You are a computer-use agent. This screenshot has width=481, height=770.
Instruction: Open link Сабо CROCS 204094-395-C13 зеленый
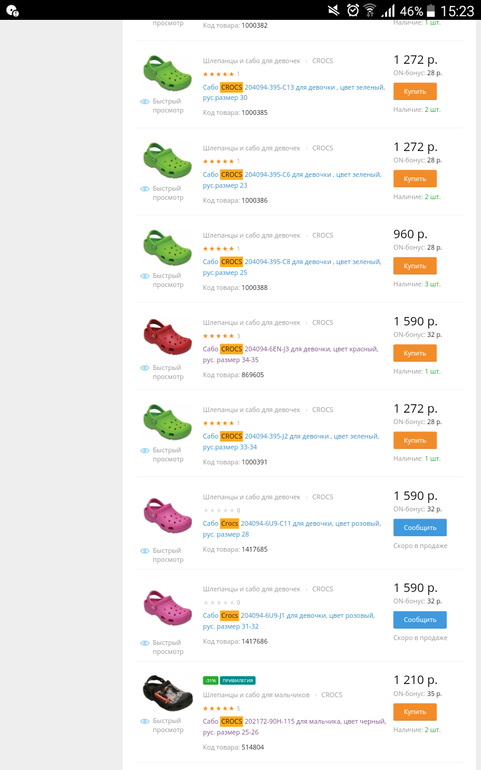294,92
